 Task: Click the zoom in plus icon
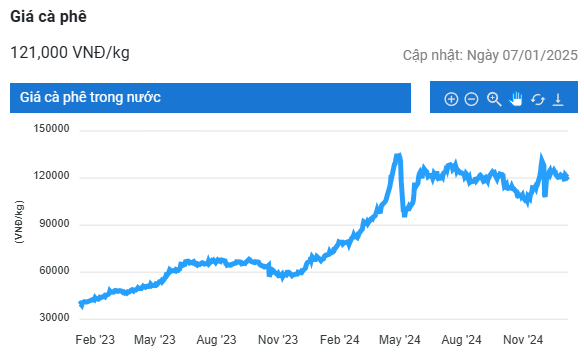(451, 99)
